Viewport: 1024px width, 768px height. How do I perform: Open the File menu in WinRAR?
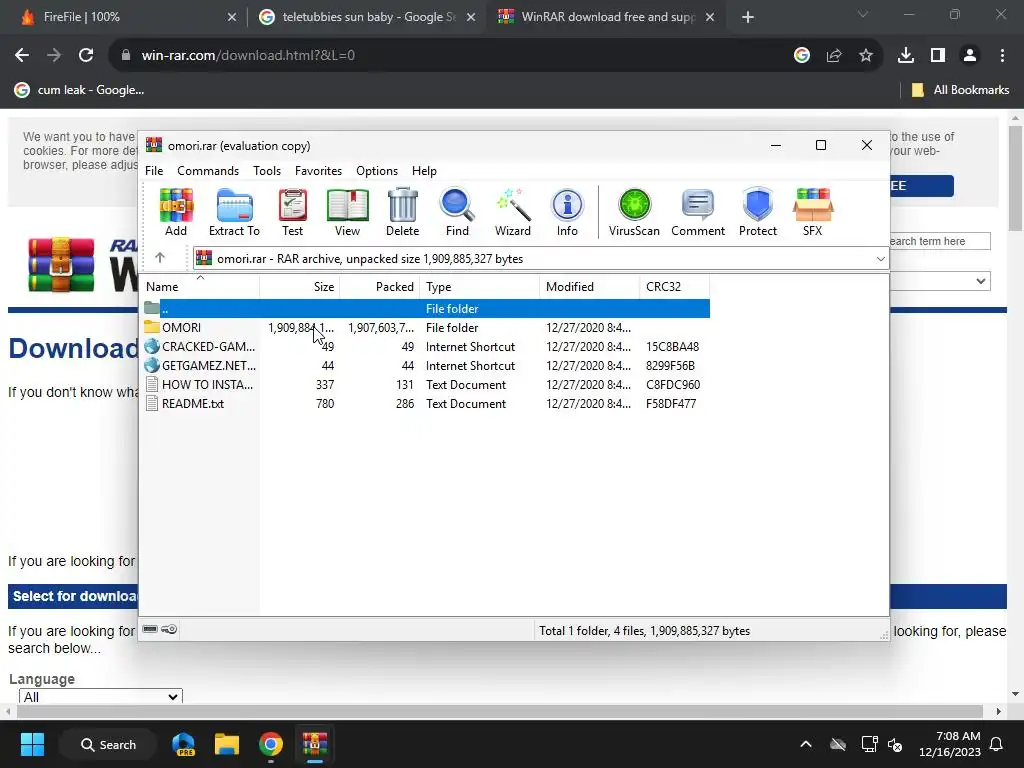point(154,170)
